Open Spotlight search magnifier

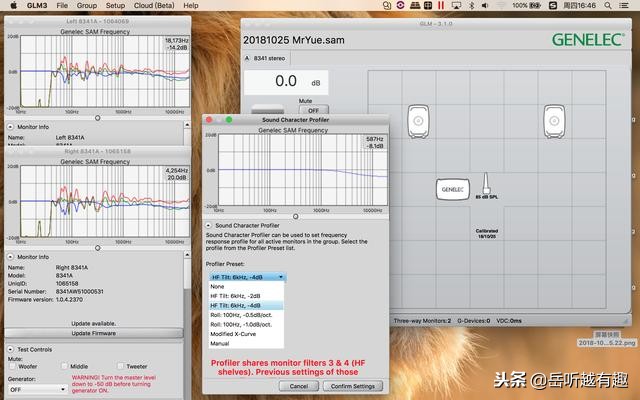pos(608,5)
